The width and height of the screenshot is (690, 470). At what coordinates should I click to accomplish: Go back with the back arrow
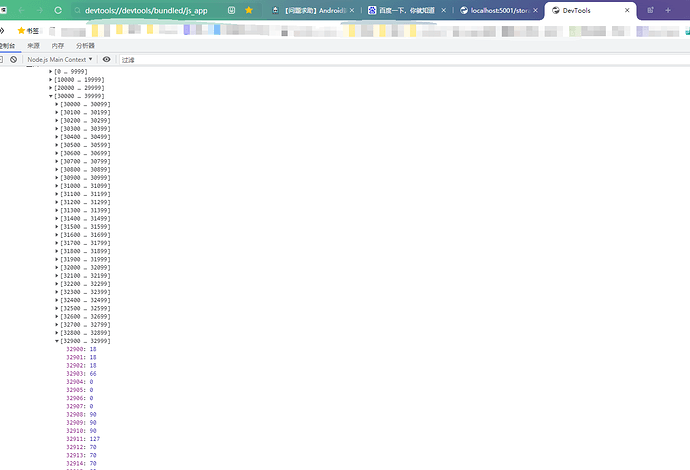[21, 10]
